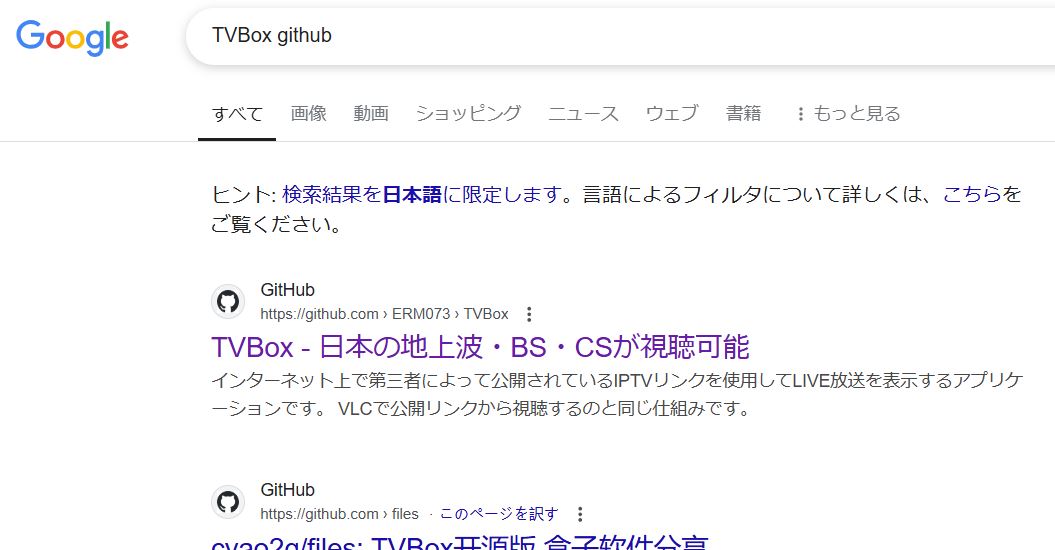The image size is (1055, 550).
Task: Open the 'TVBox - 日本の地上波・BS・CSが視聴可能' result
Action: pyautogui.click(x=480, y=347)
